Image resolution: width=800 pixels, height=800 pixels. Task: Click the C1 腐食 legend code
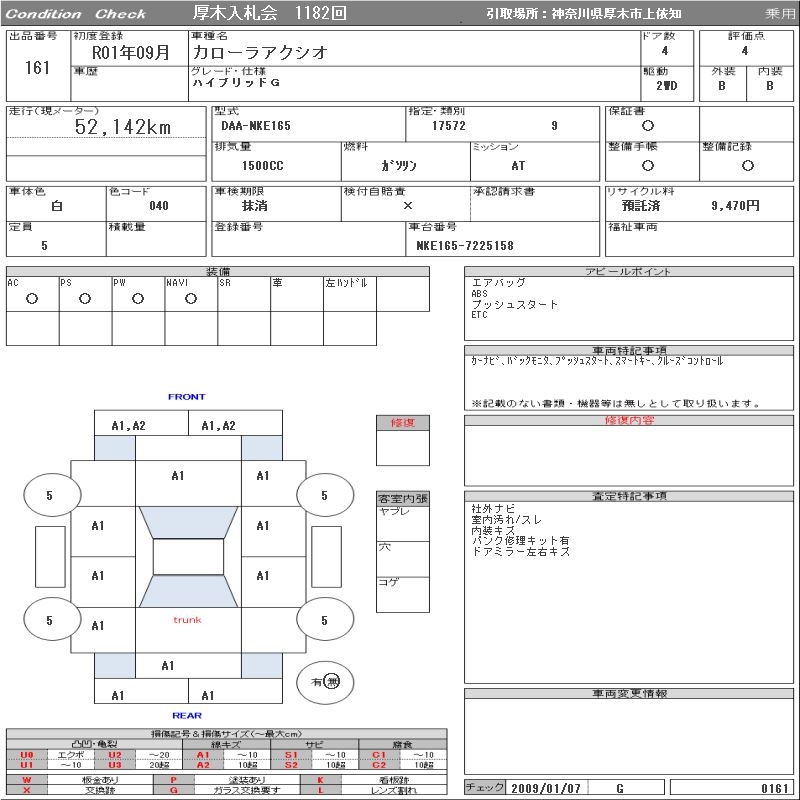tap(379, 755)
